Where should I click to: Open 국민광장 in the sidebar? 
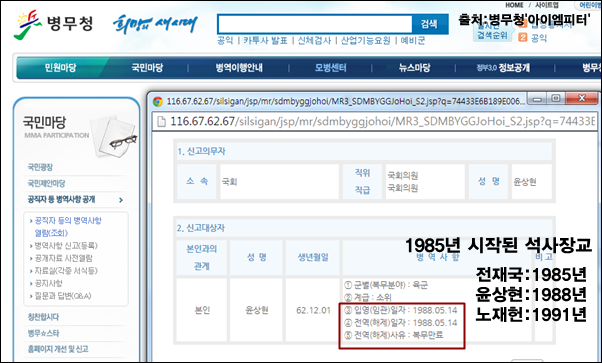click(40, 167)
